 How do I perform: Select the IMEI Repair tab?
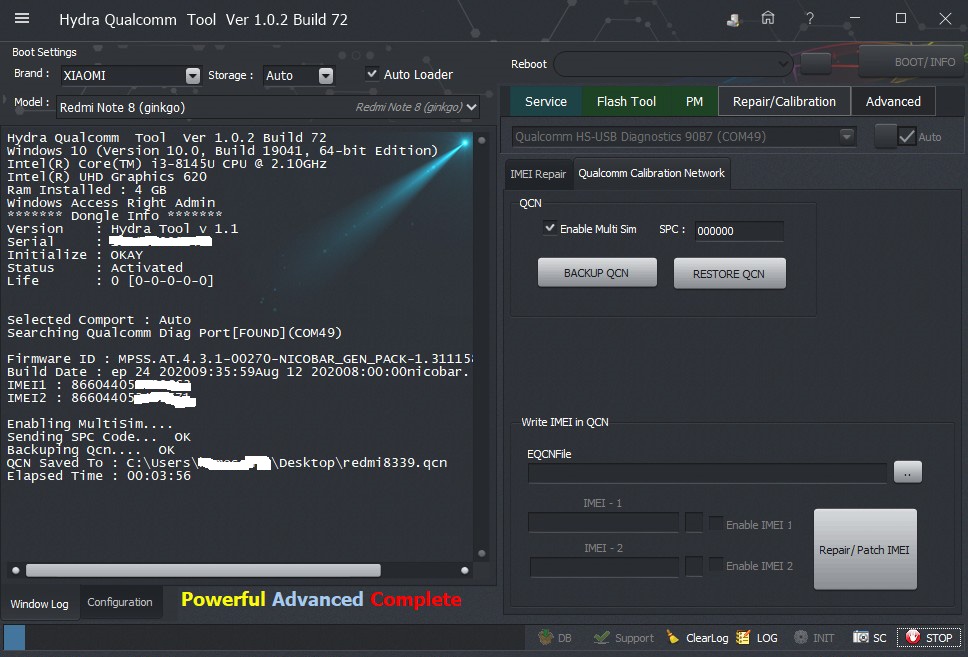coord(538,174)
